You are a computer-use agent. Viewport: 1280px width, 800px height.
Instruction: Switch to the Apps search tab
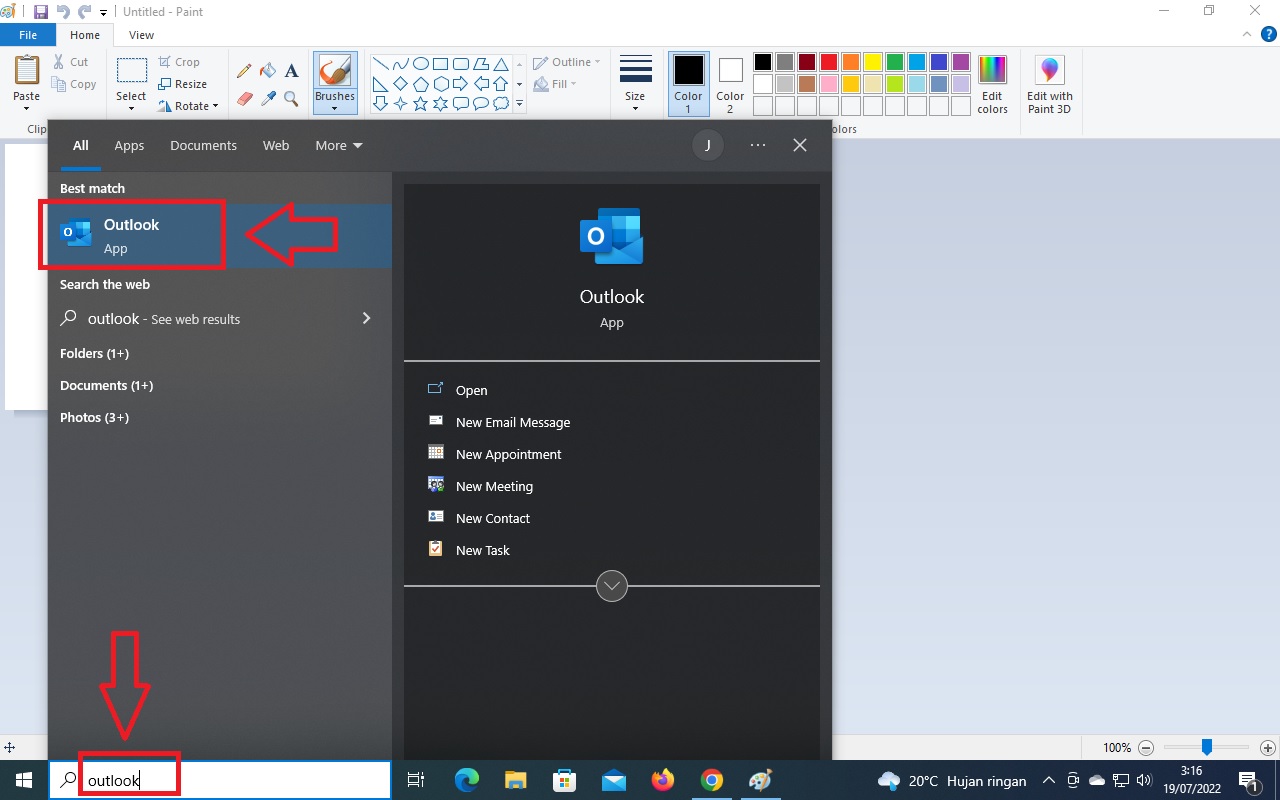[129, 146]
